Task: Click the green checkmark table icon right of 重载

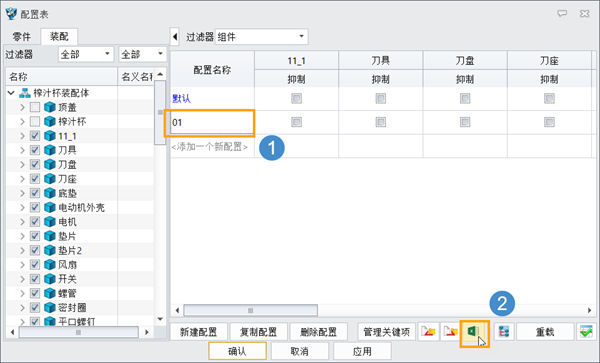Action: (x=586, y=332)
